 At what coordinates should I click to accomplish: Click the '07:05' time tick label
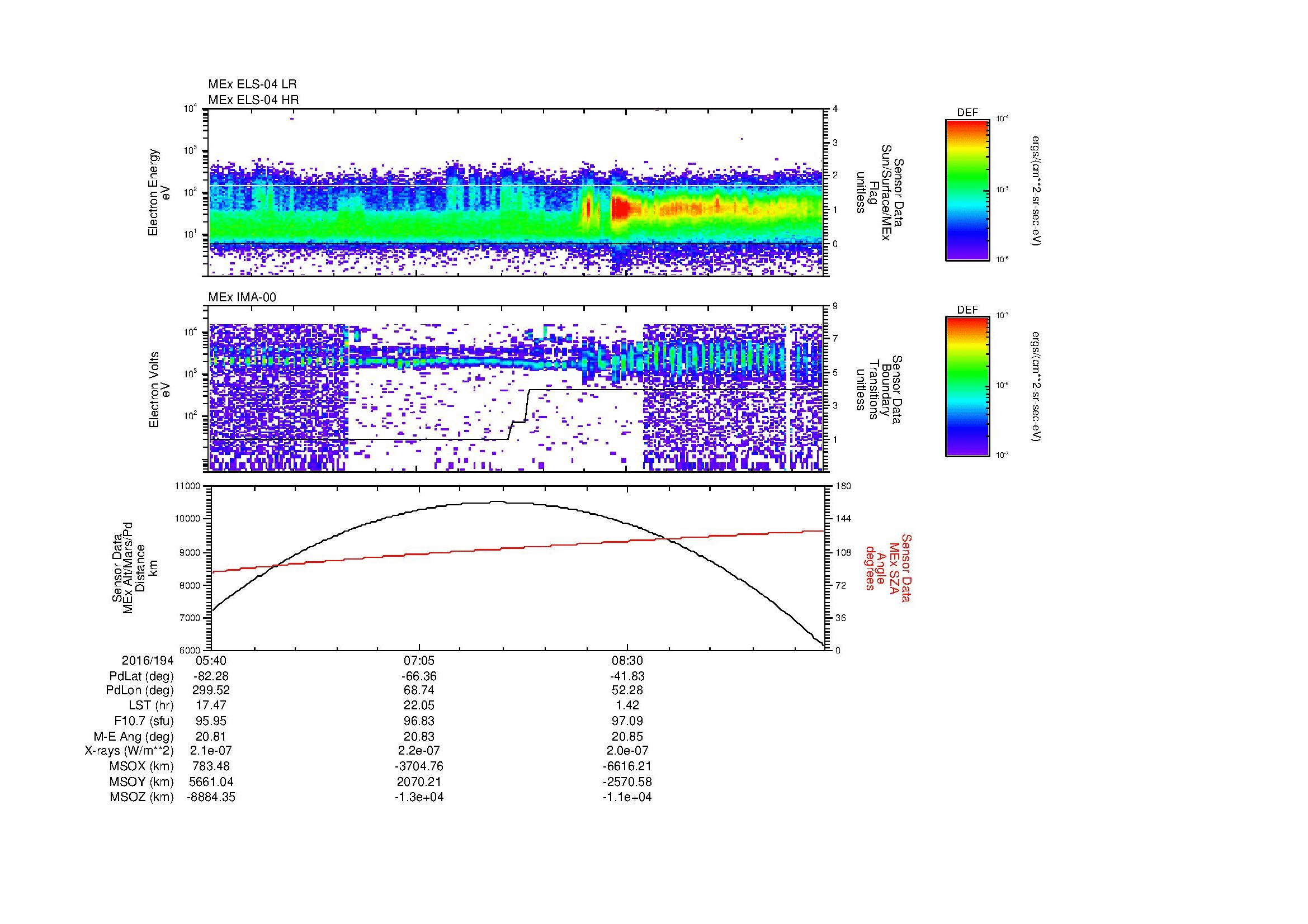[x=419, y=660]
